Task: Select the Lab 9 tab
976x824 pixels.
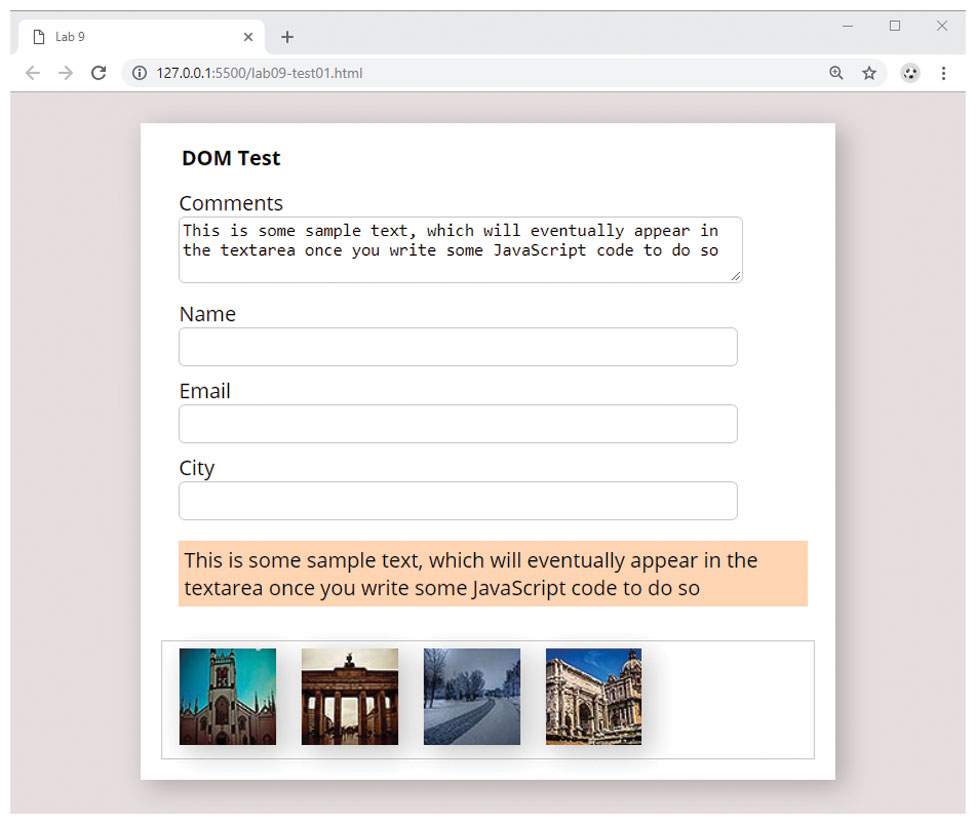Action: coord(130,37)
